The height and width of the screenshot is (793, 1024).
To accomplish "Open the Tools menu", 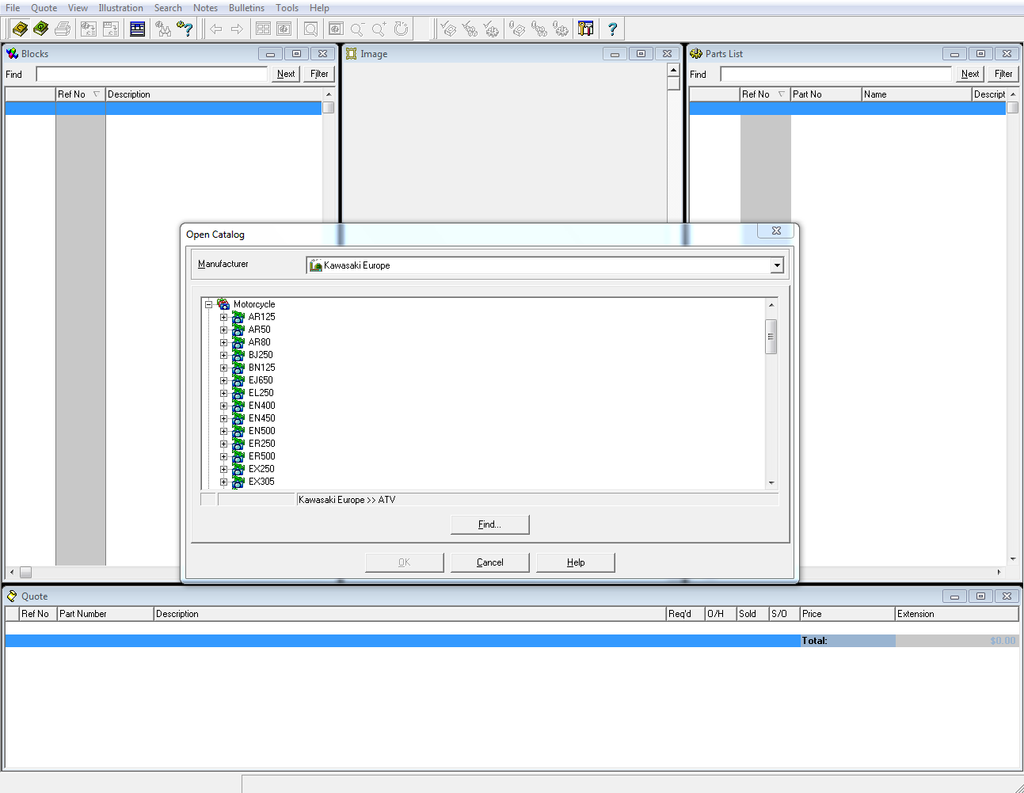I will (287, 8).
